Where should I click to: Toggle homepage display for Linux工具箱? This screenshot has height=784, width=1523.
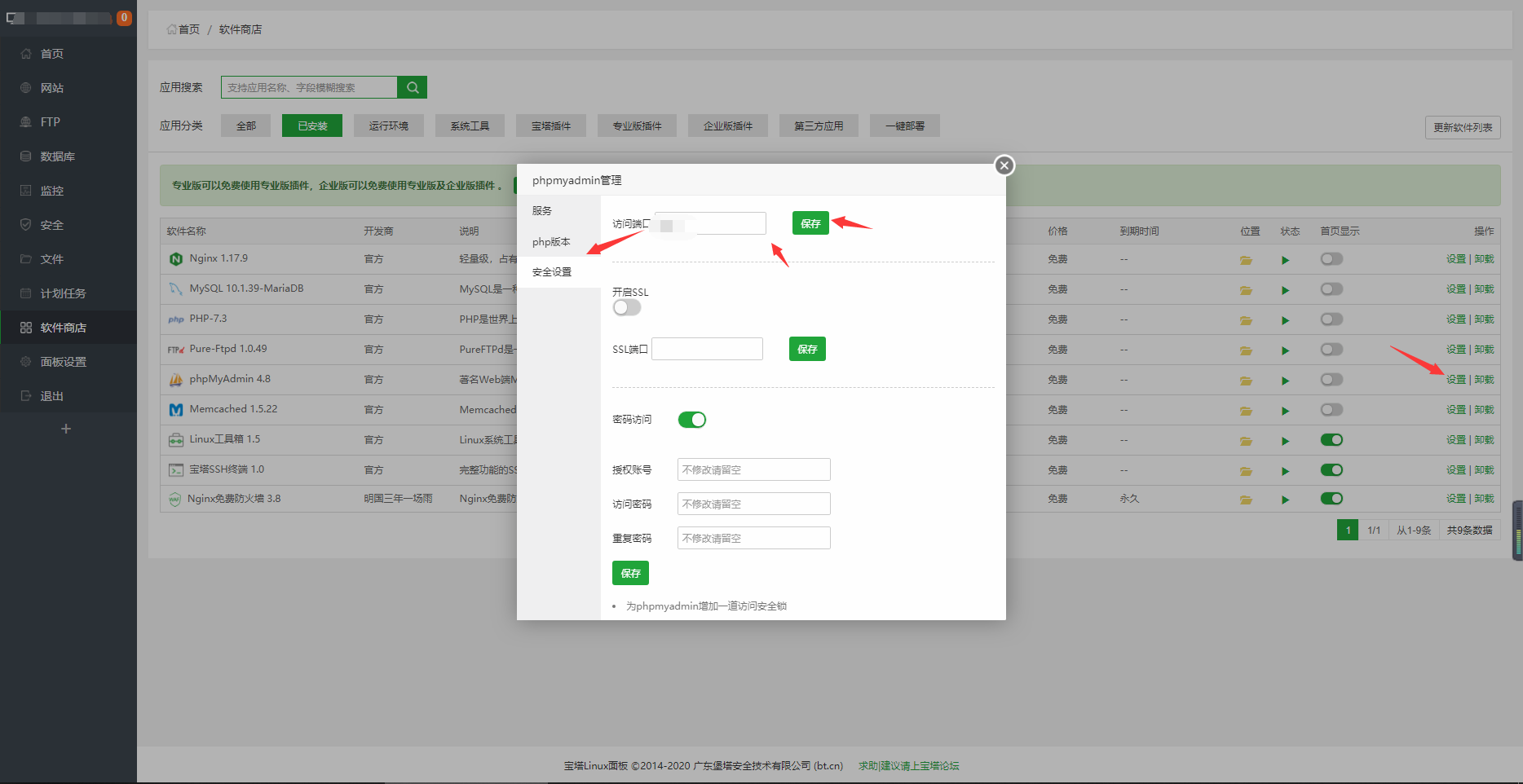[1331, 440]
